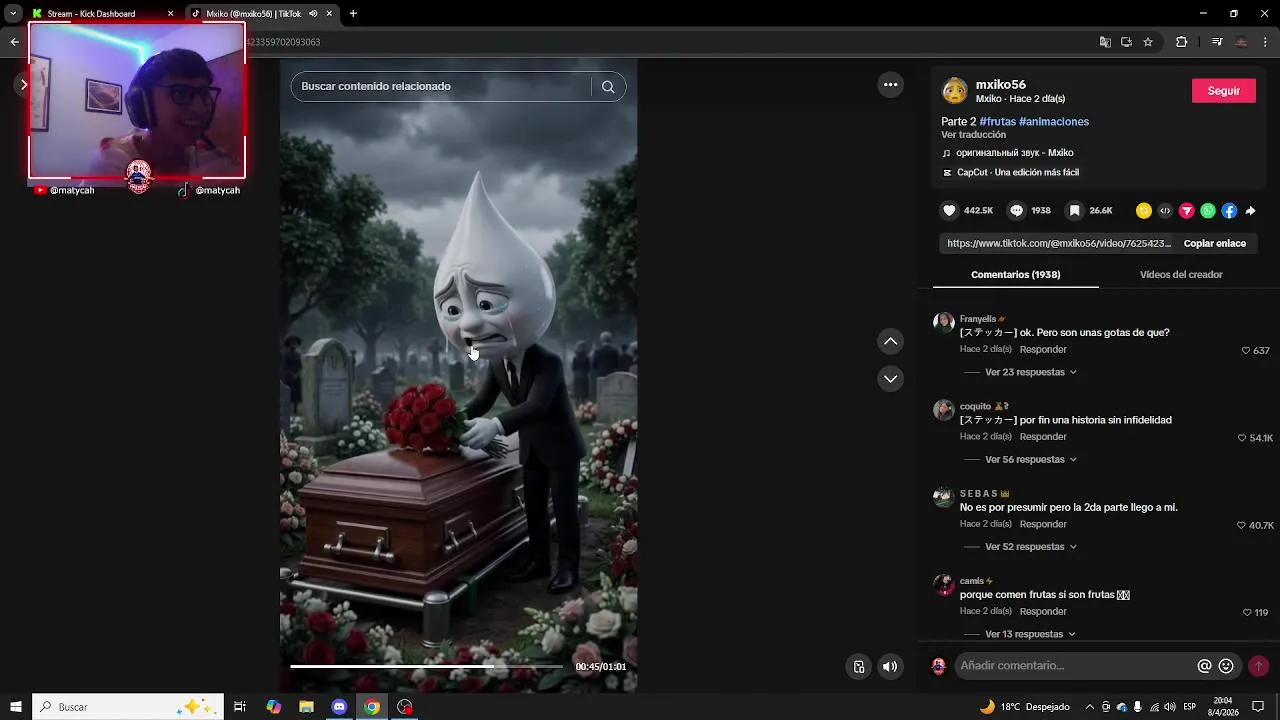Open the Chrome tab search dropdown
The width and height of the screenshot is (1280, 720).
(12, 14)
